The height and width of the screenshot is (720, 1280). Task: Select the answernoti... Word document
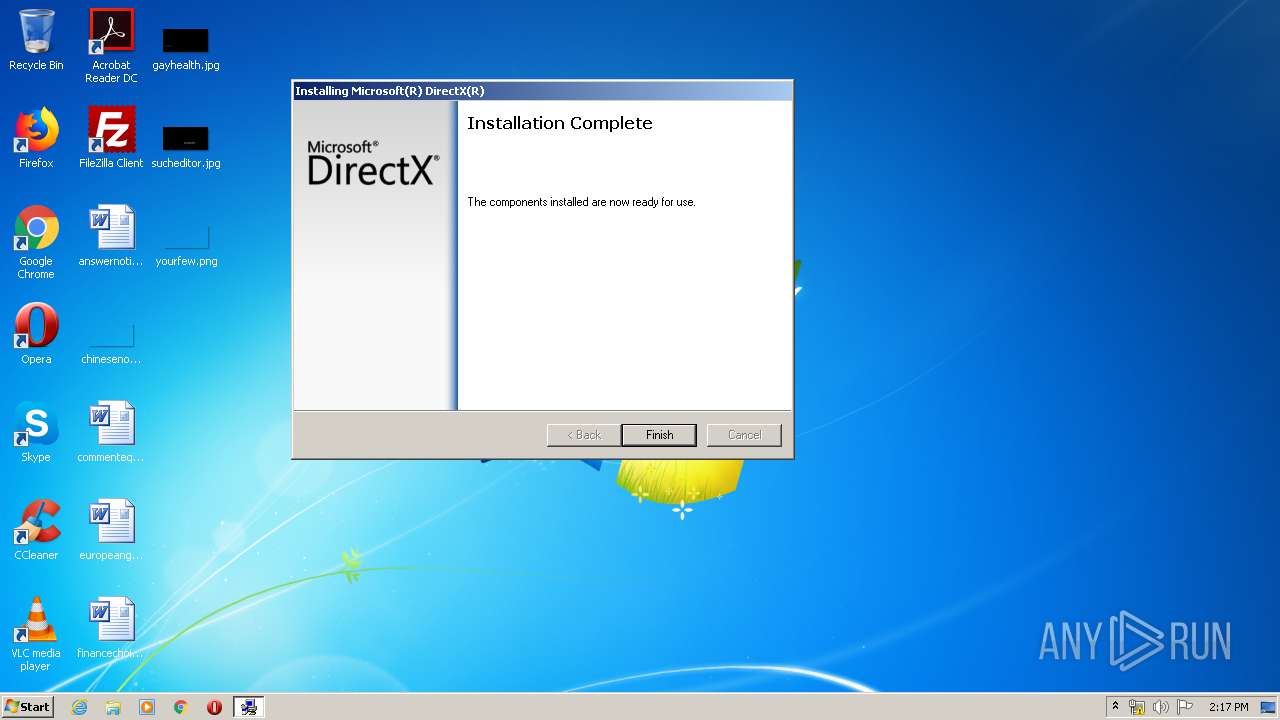pos(111,236)
